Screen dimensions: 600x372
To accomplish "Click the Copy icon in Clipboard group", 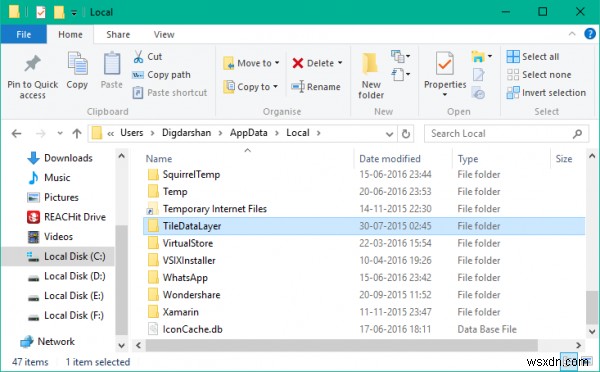I will pyautogui.click(x=77, y=63).
